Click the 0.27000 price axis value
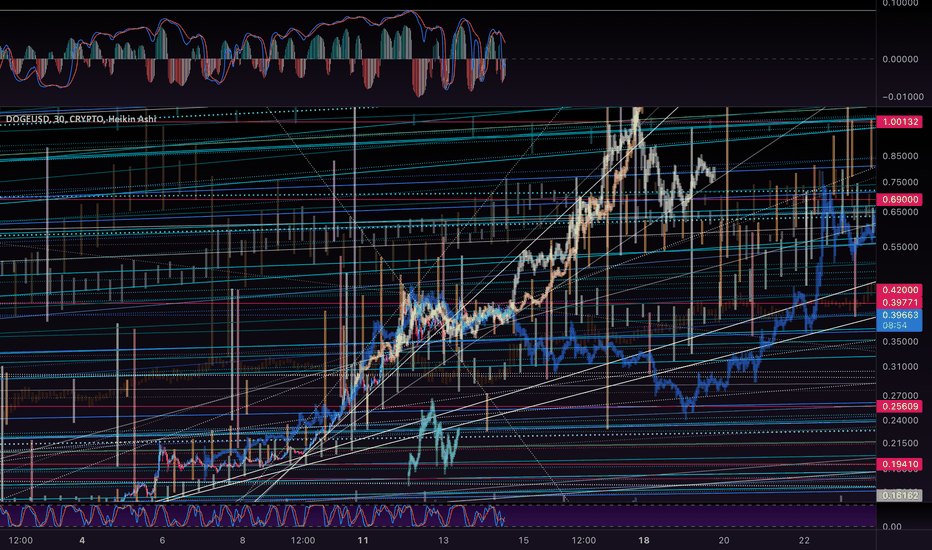 click(x=900, y=395)
